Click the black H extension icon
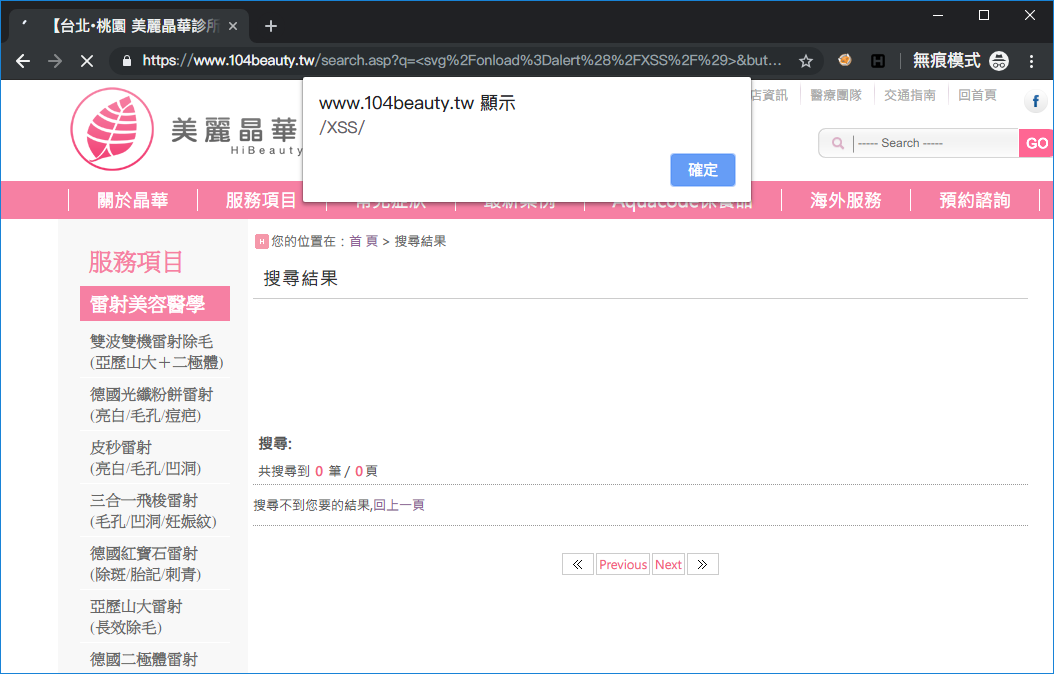 [878, 61]
